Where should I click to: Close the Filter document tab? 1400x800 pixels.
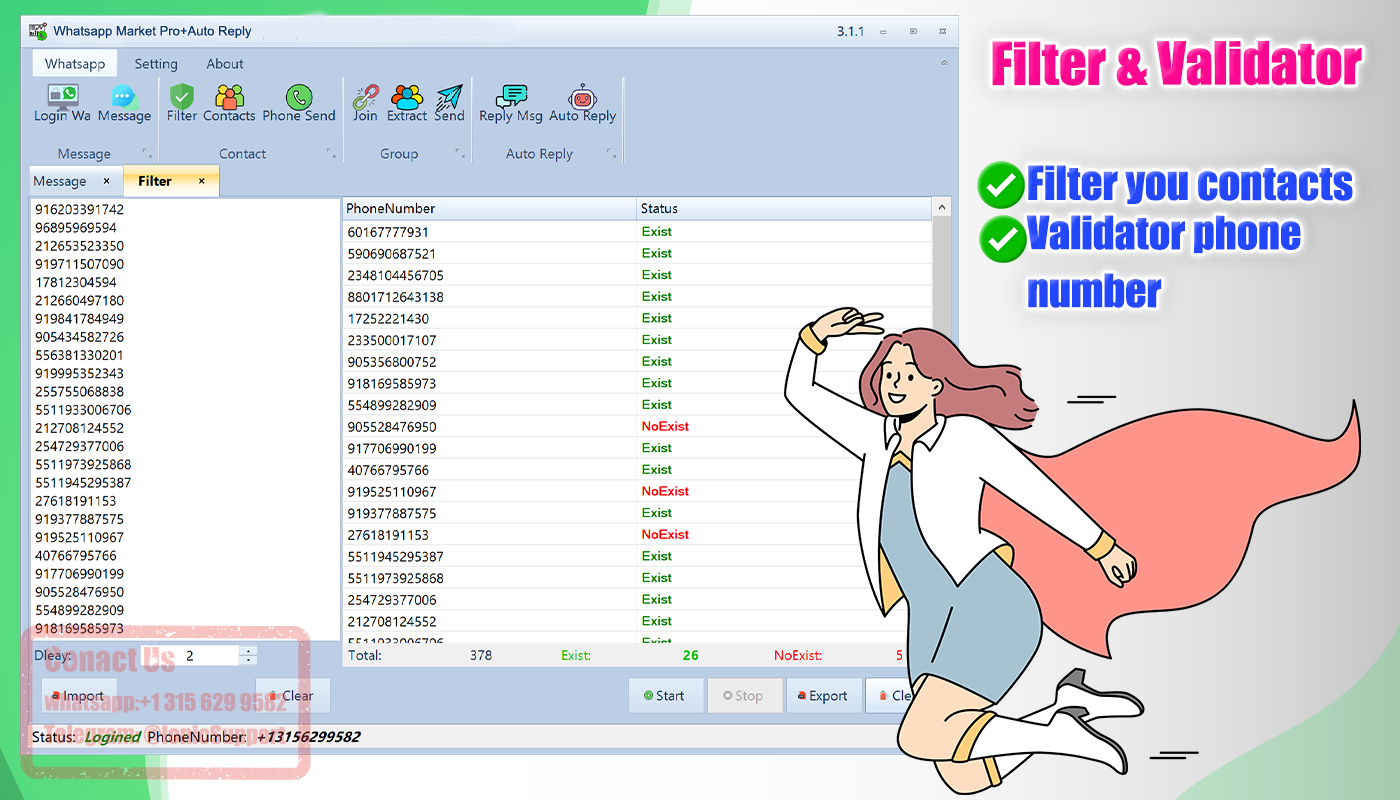pos(201,181)
